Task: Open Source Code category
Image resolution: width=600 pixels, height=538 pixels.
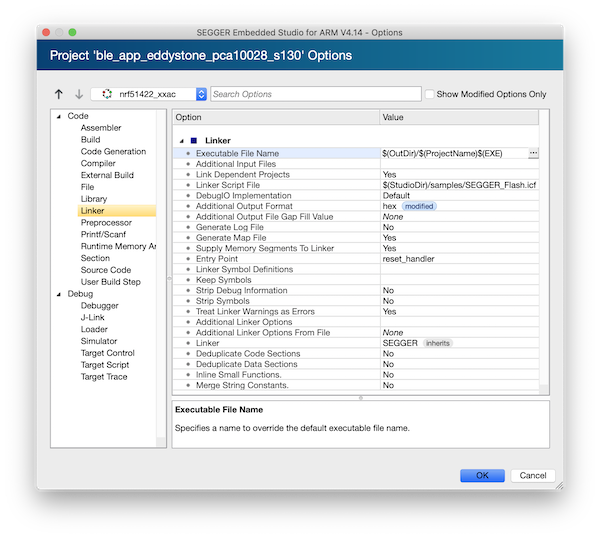Action: (106, 270)
